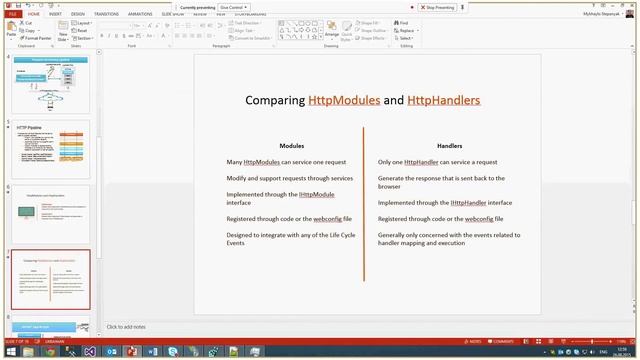Switch to the INSERT tab
Viewport: 640px width, 360px height.
[x=55, y=14]
